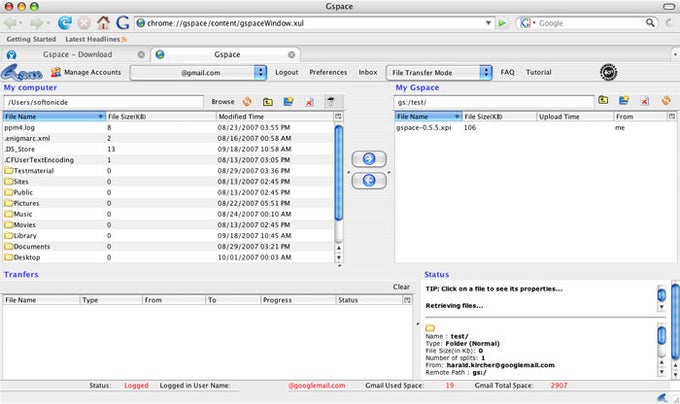The image size is (680, 404).
Task: Switch to the Gspace - Download tab
Action: (x=77, y=55)
